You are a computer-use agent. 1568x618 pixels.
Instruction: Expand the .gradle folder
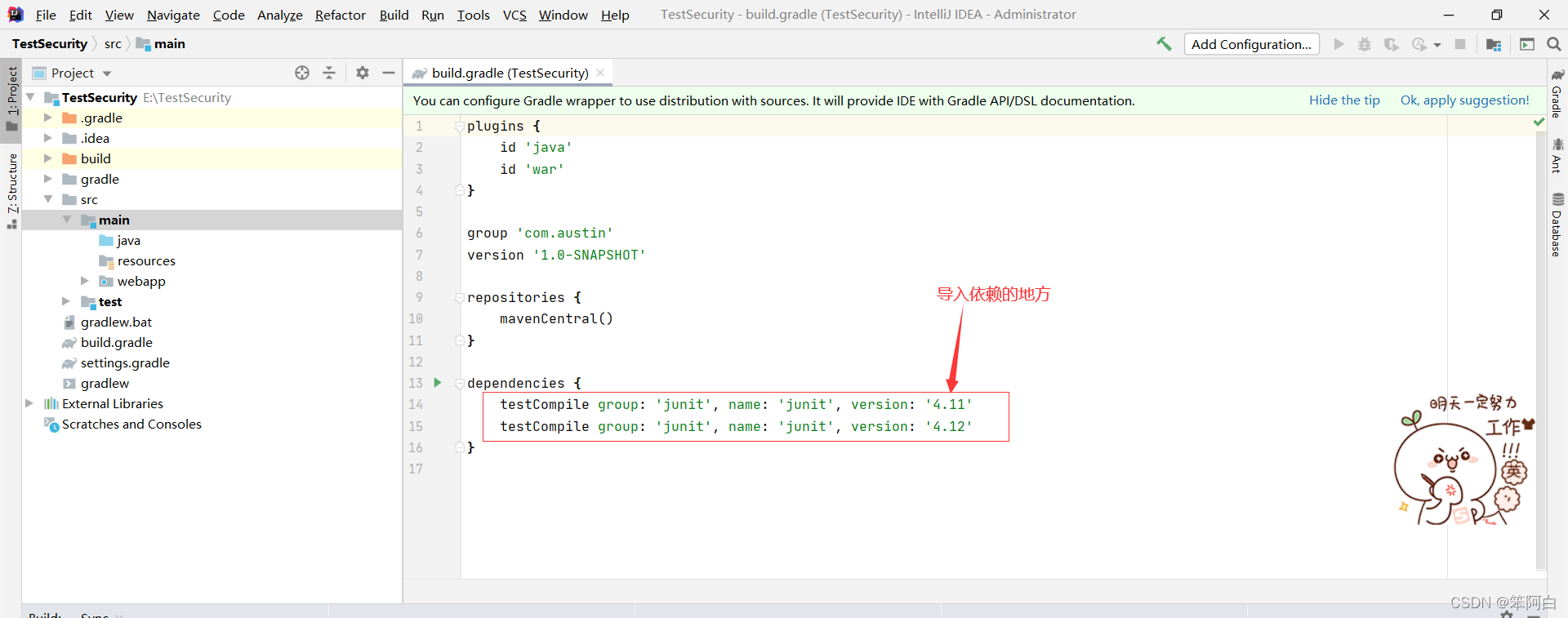(48, 118)
